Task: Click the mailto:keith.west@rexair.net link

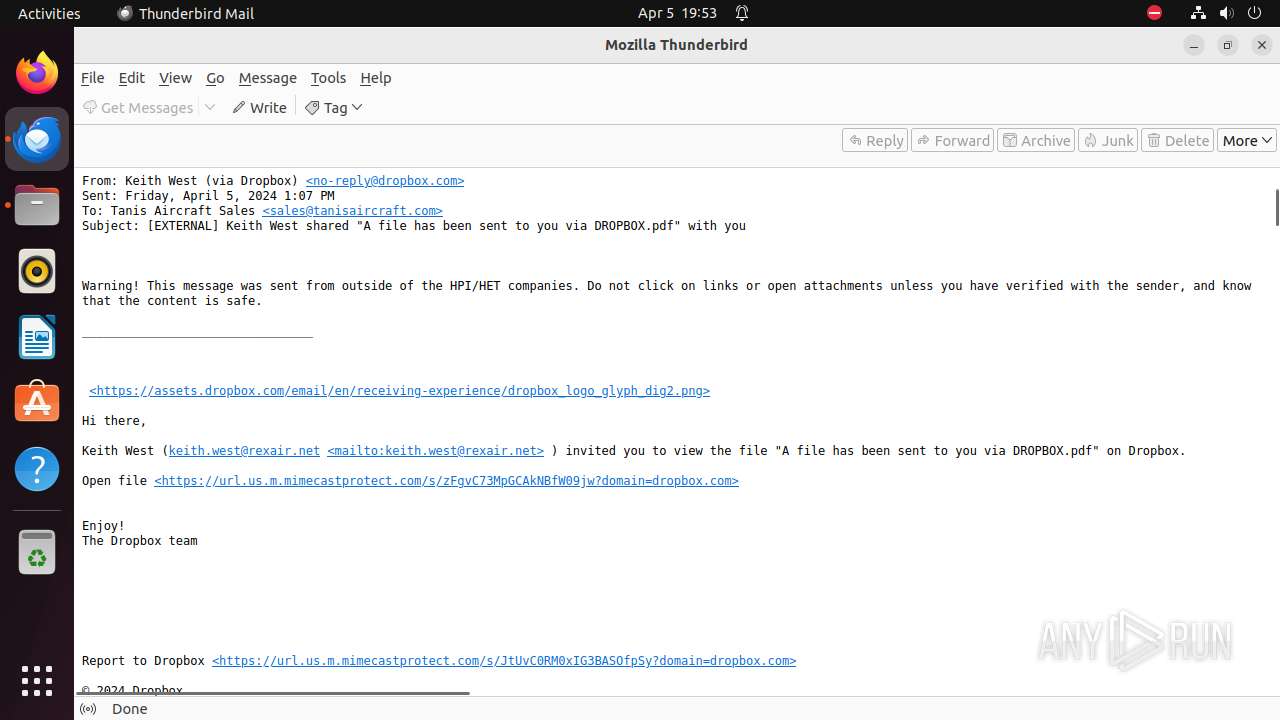Action: [x=435, y=451]
